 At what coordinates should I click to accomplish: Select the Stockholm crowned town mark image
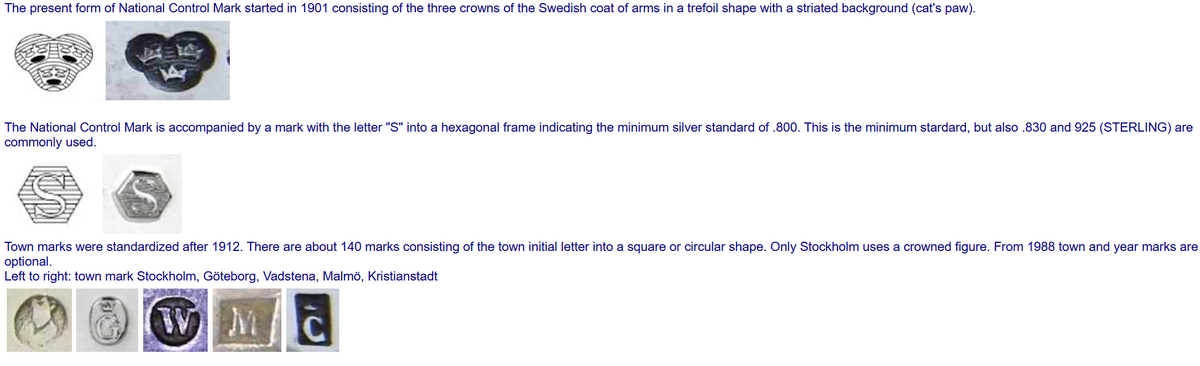click(38, 320)
